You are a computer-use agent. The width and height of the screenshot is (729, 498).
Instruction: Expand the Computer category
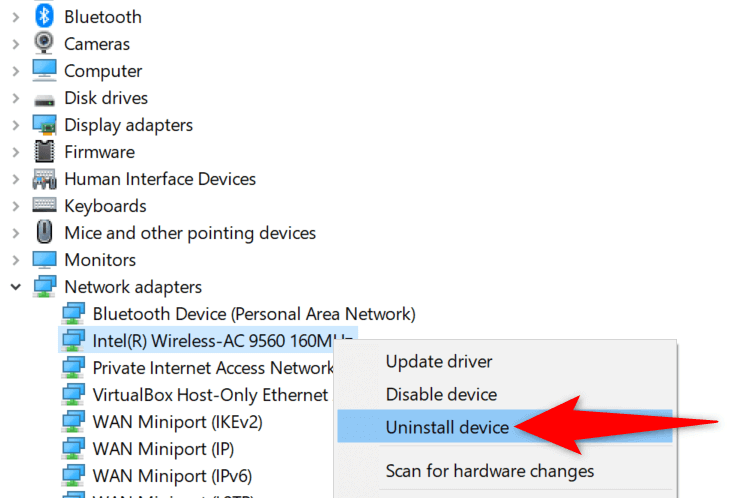tap(16, 71)
